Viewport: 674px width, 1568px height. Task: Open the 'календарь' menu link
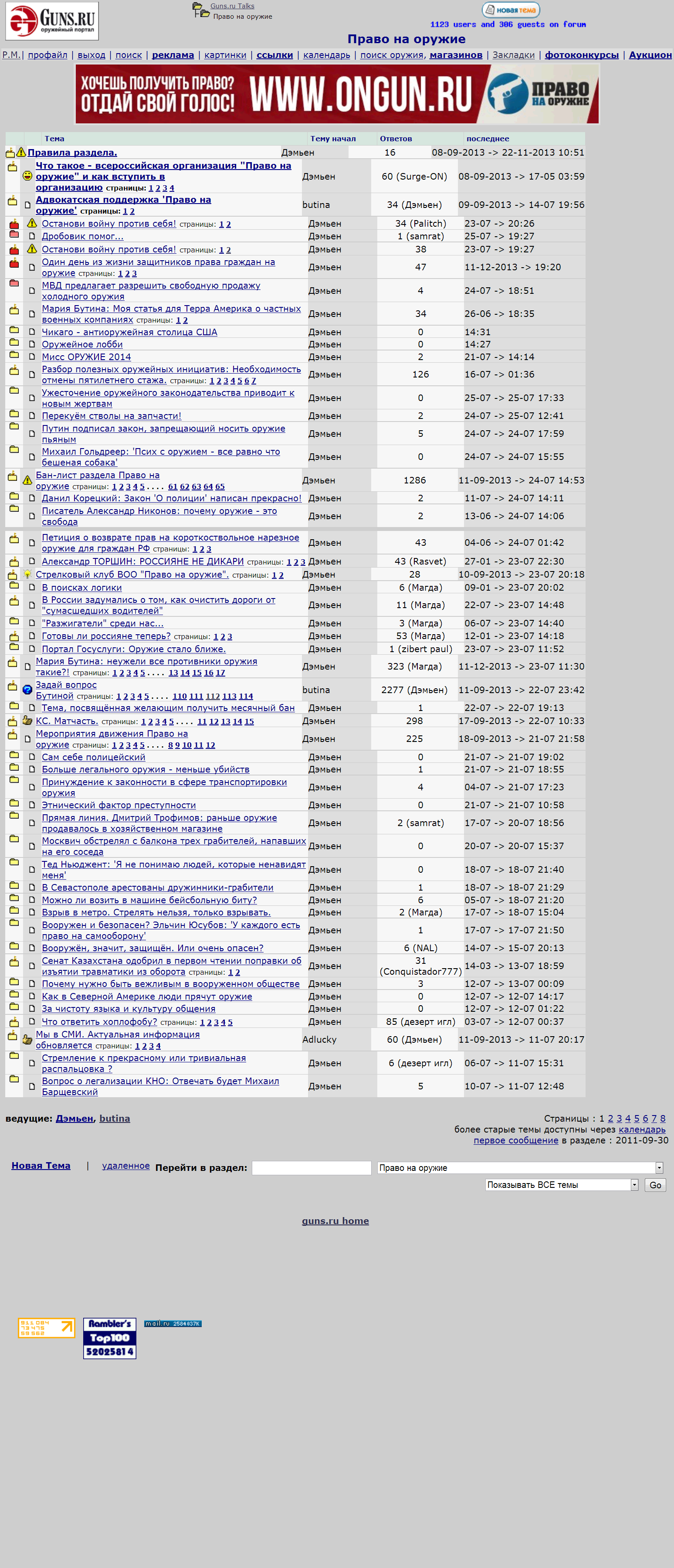[x=327, y=55]
